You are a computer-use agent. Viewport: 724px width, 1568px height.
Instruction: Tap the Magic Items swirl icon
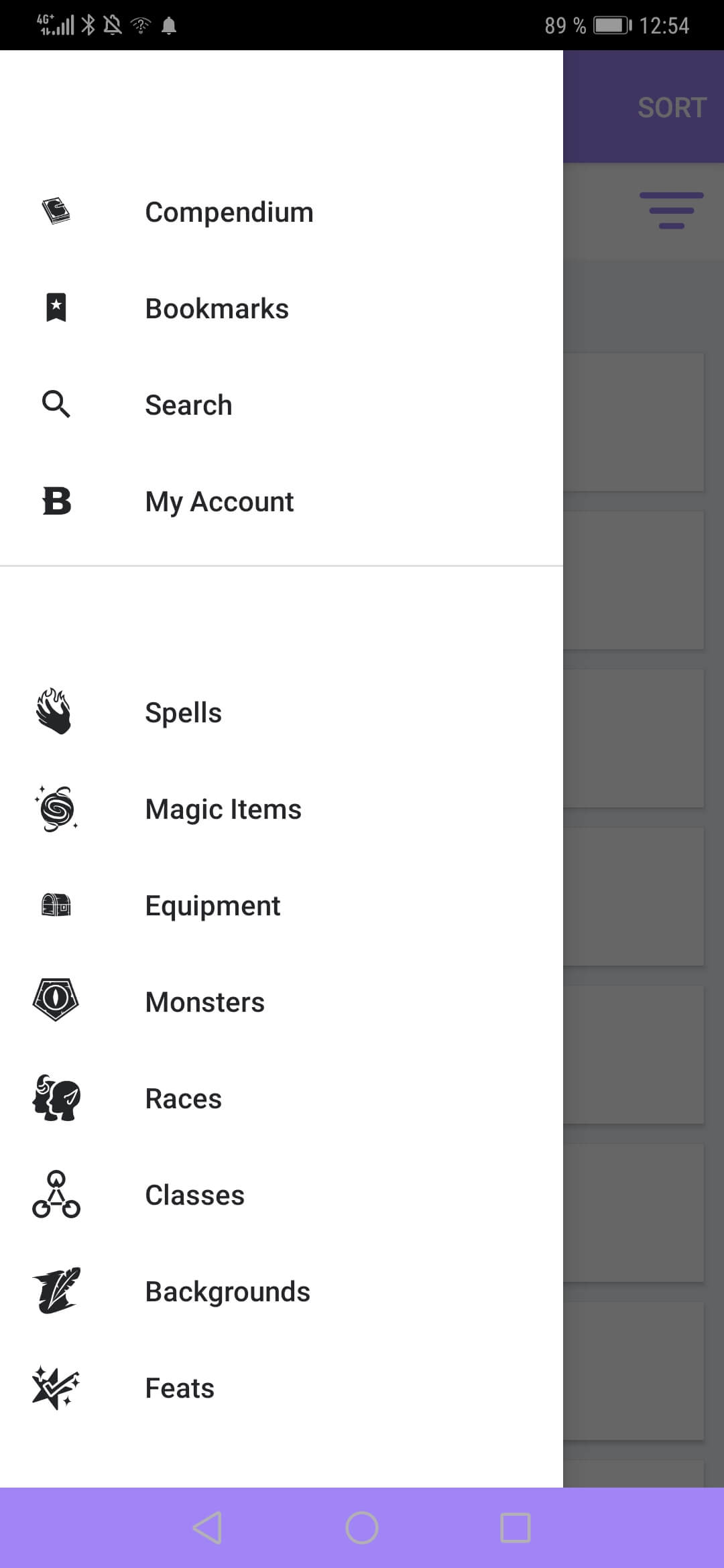coord(56,808)
